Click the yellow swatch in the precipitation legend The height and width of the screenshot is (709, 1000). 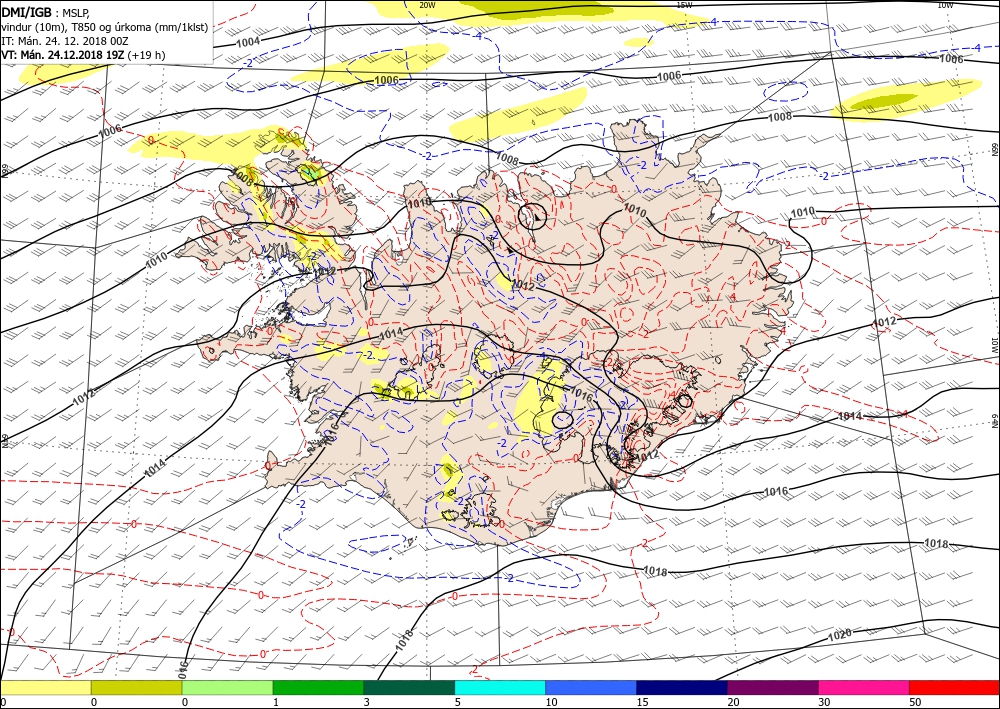tap(46, 688)
